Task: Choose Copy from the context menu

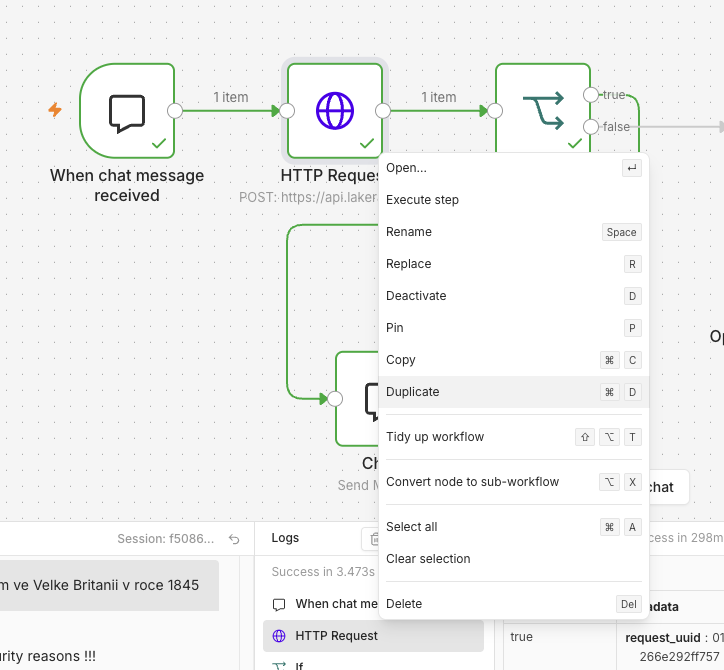Action: pos(514,360)
